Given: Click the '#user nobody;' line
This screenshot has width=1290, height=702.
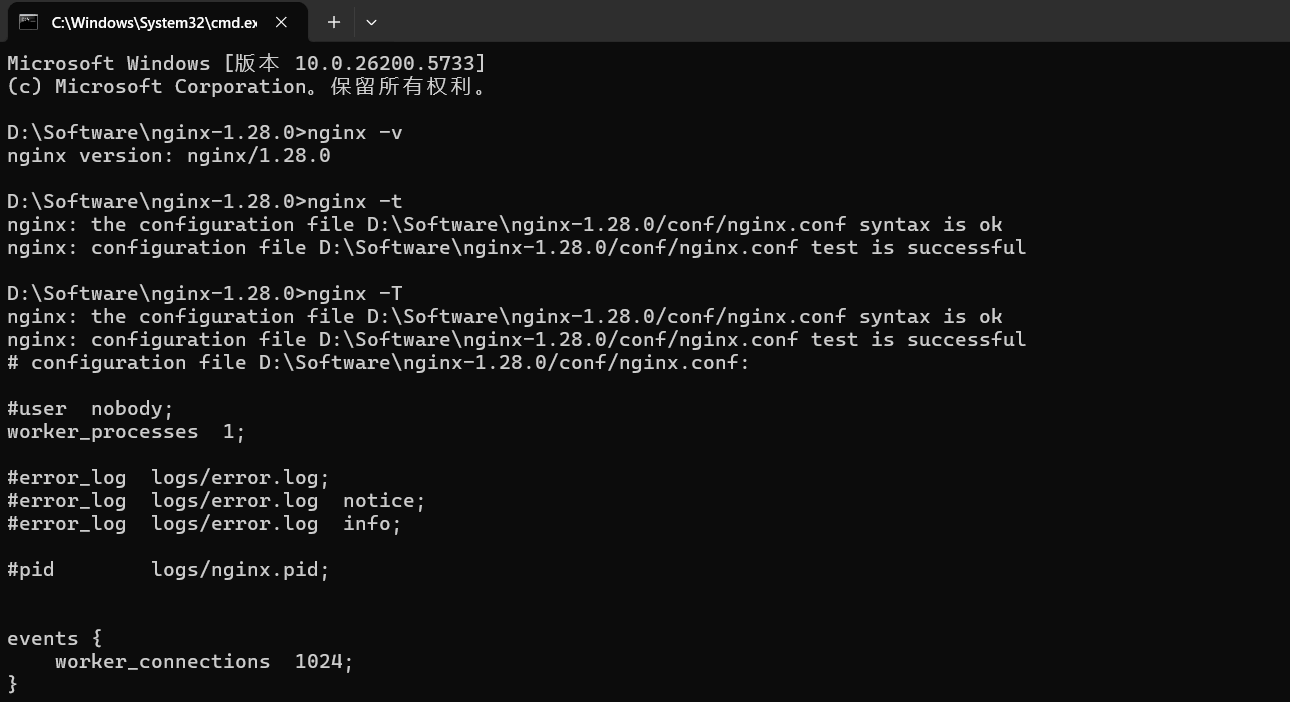Looking at the screenshot, I should (90, 408).
